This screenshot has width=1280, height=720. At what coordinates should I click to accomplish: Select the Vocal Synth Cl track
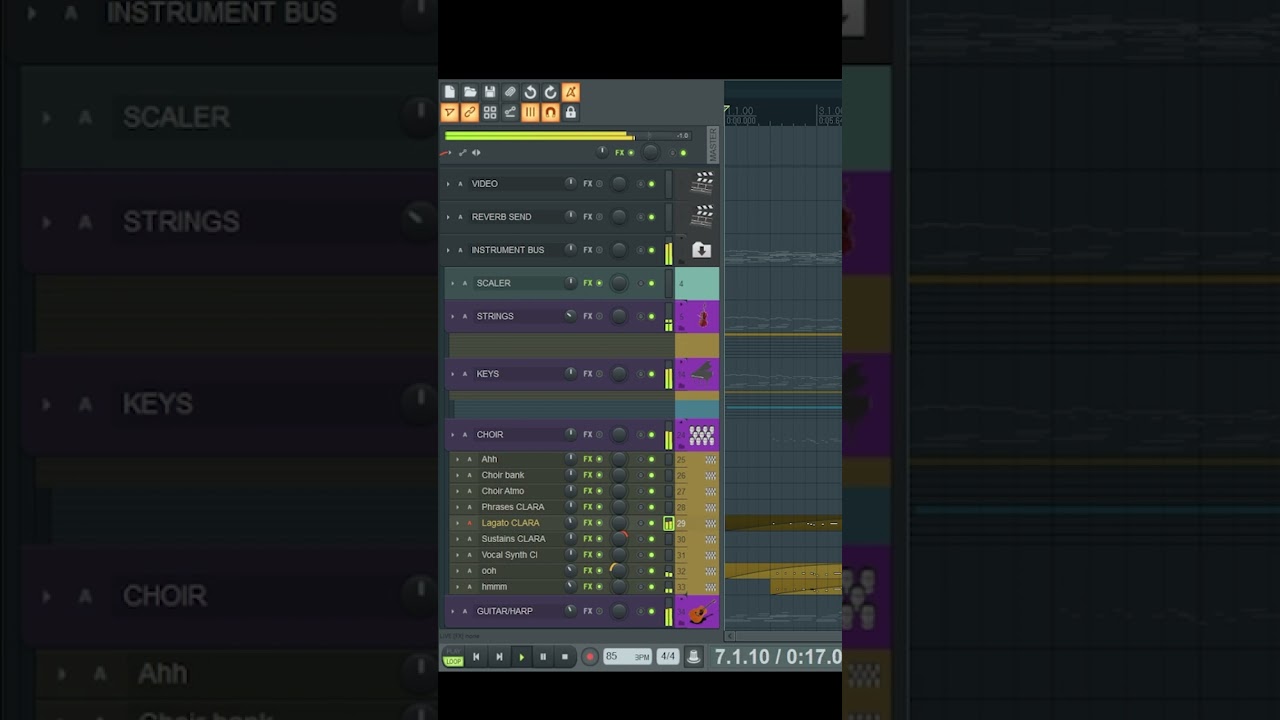pyautogui.click(x=509, y=555)
